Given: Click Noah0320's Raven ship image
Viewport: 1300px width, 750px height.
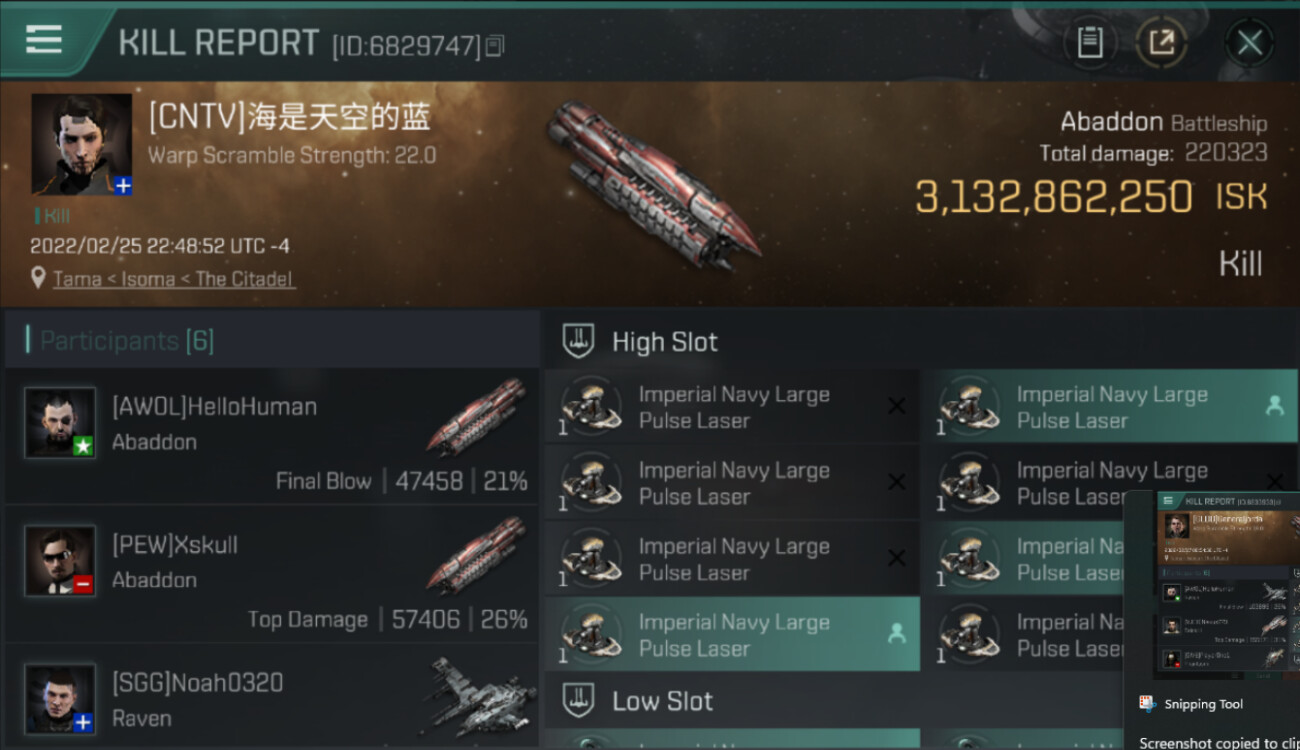Looking at the screenshot, I should coord(476,695).
